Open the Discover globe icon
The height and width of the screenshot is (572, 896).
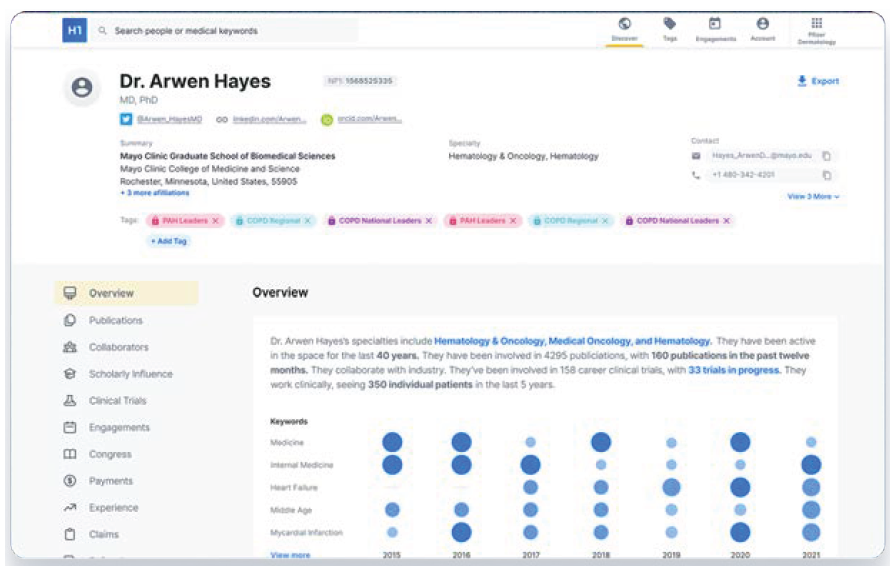pyautogui.click(x=624, y=24)
